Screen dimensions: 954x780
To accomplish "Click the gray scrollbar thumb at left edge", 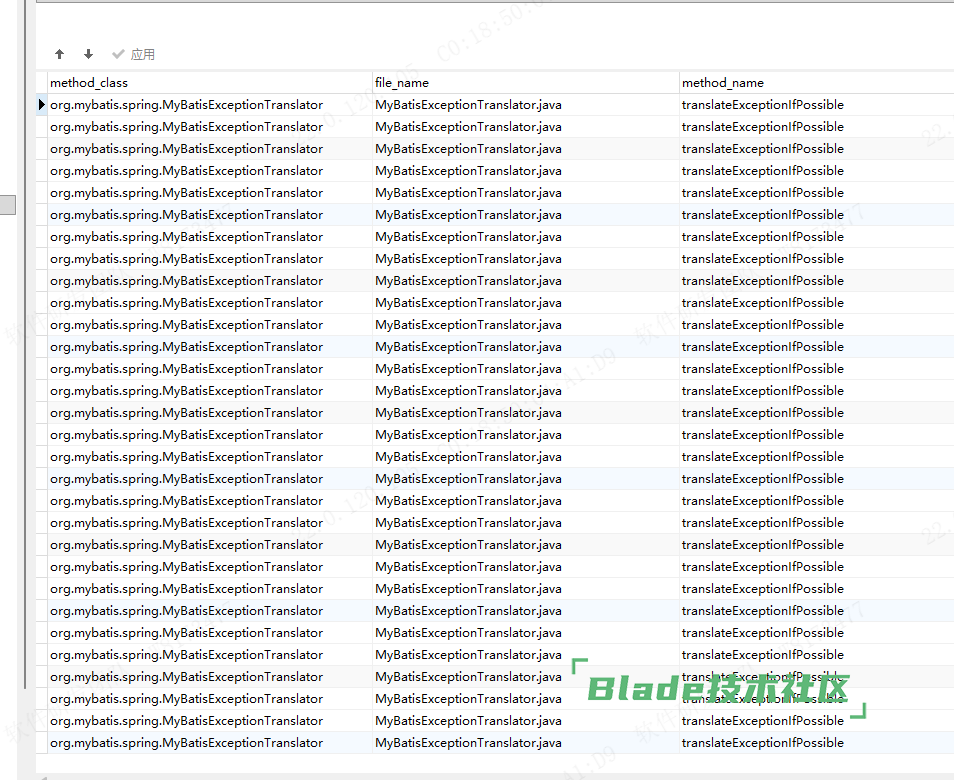I will pyautogui.click(x=7, y=205).
